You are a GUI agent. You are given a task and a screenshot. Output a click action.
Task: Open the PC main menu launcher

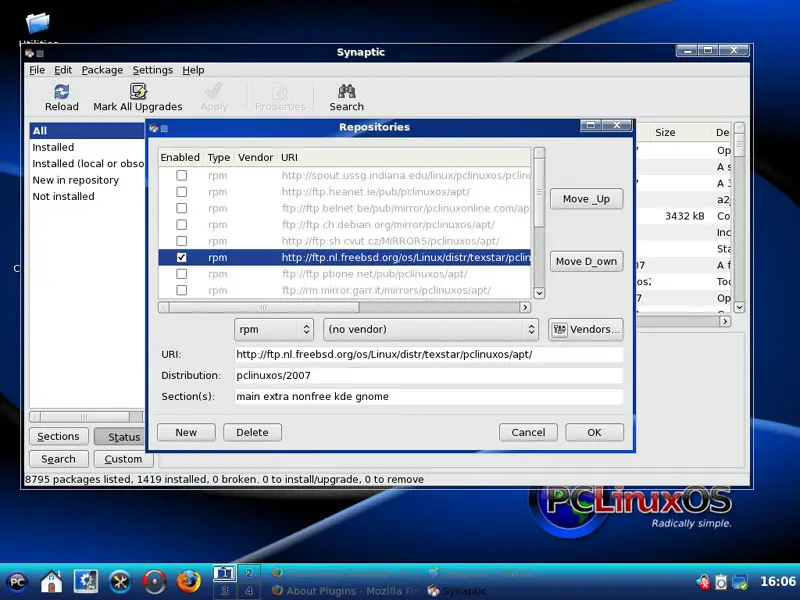point(17,582)
